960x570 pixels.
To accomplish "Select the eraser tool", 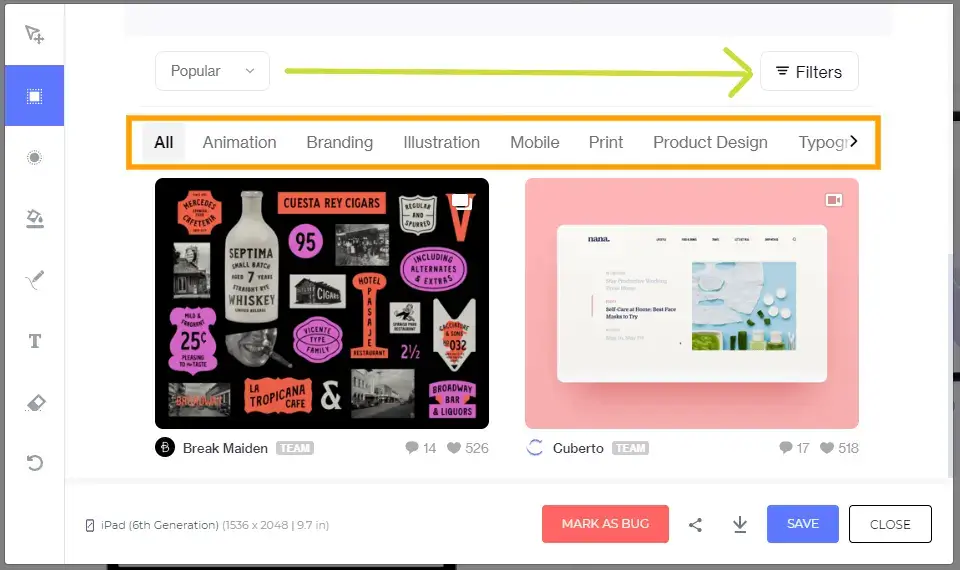I will click(x=34, y=403).
